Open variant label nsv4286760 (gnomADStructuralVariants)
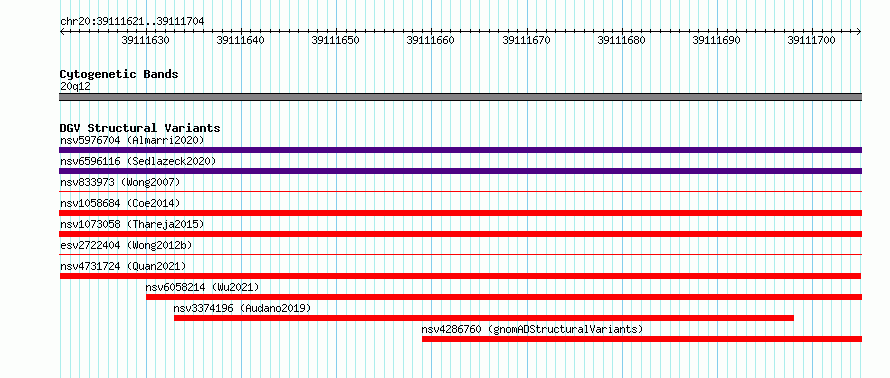The height and width of the screenshot is (378, 890). click(x=532, y=329)
